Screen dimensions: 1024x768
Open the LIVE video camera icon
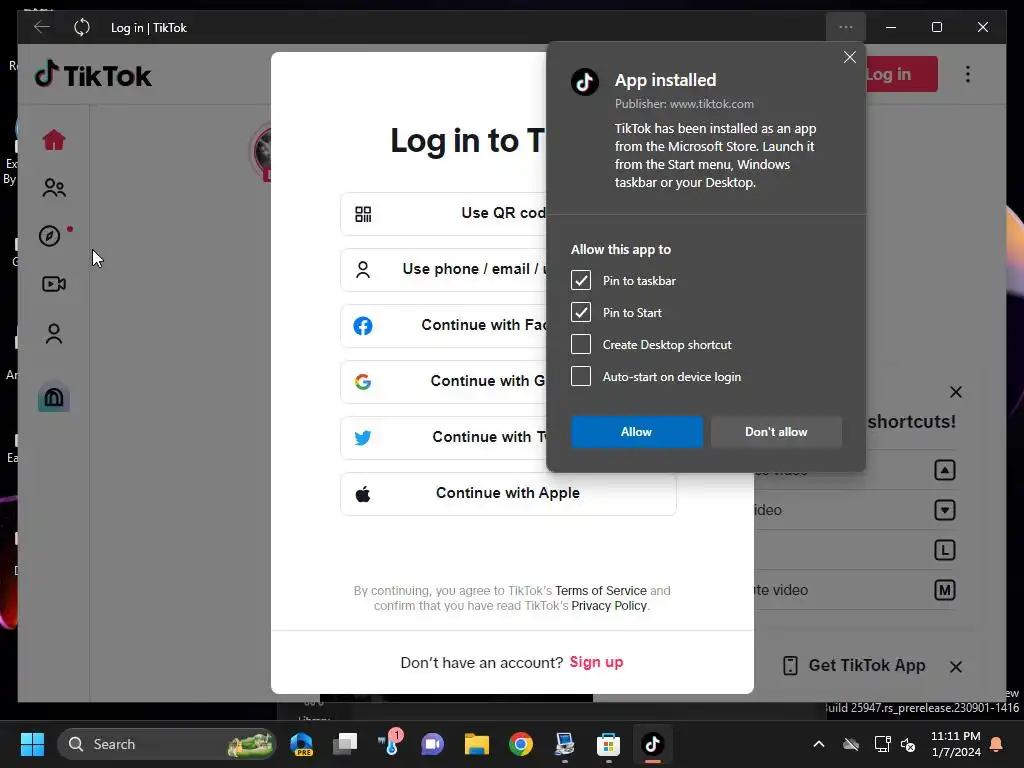coord(54,284)
